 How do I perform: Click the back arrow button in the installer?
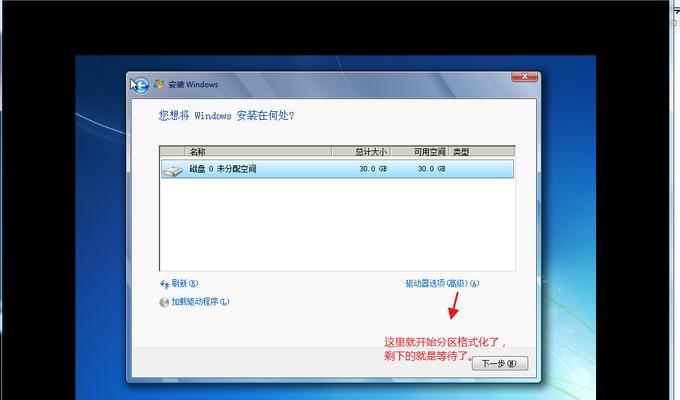tap(140, 85)
